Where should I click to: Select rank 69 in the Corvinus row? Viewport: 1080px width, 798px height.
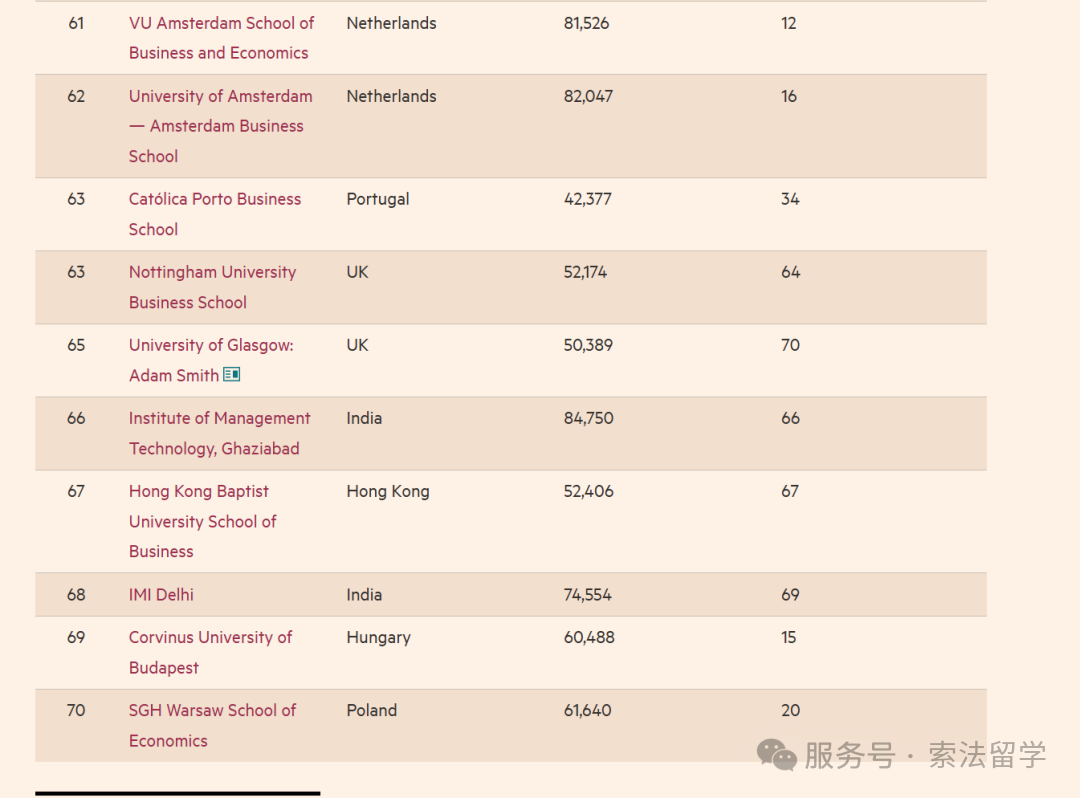click(x=76, y=638)
